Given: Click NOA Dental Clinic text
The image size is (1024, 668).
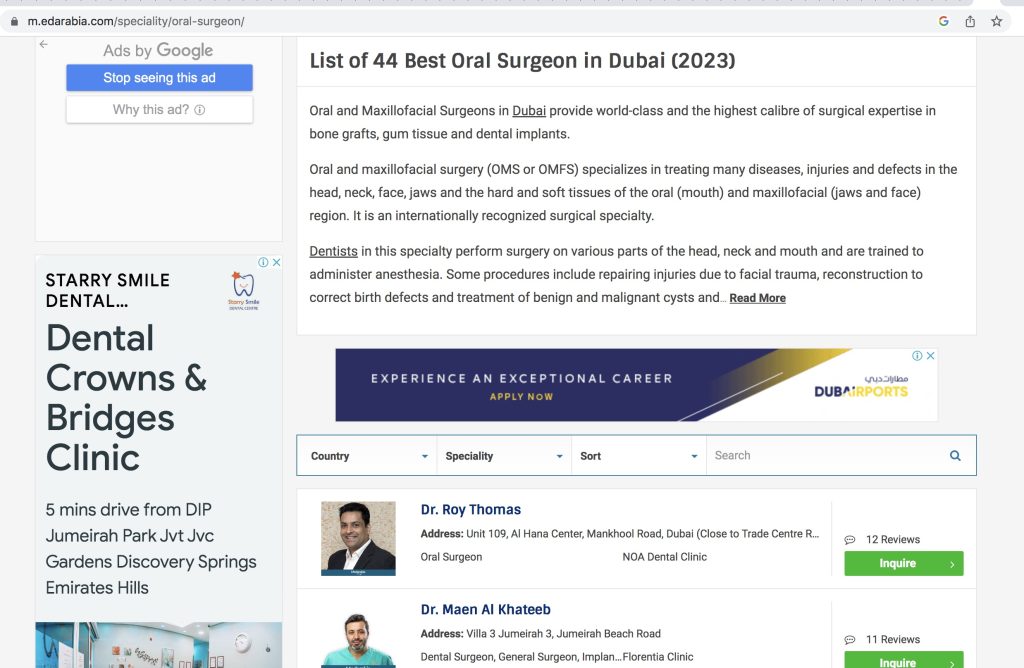Looking at the screenshot, I should click(x=664, y=557).
